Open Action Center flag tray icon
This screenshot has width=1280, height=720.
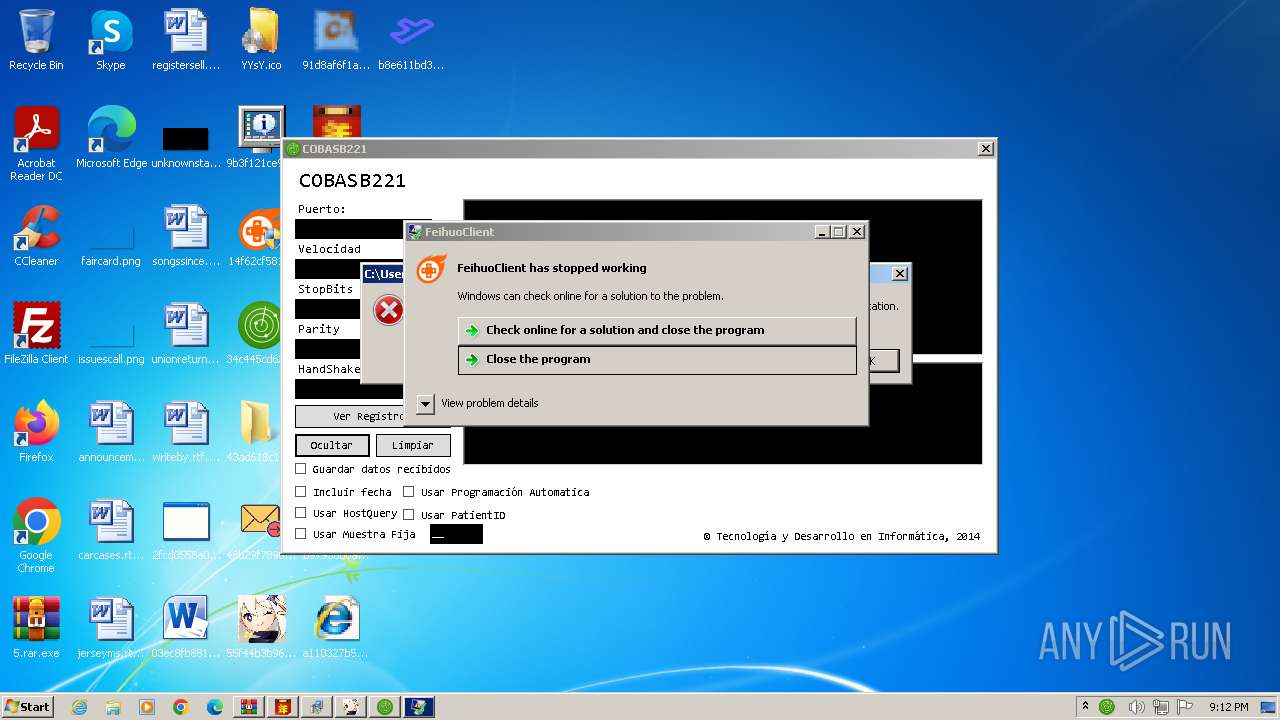(x=1187, y=707)
